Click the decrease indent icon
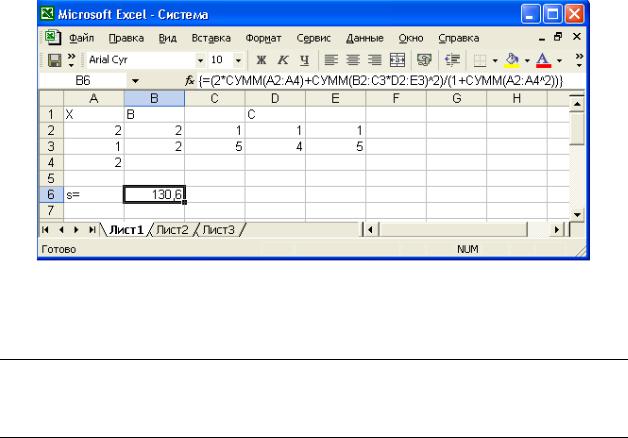The height and width of the screenshot is (438, 628). click(x=452, y=60)
